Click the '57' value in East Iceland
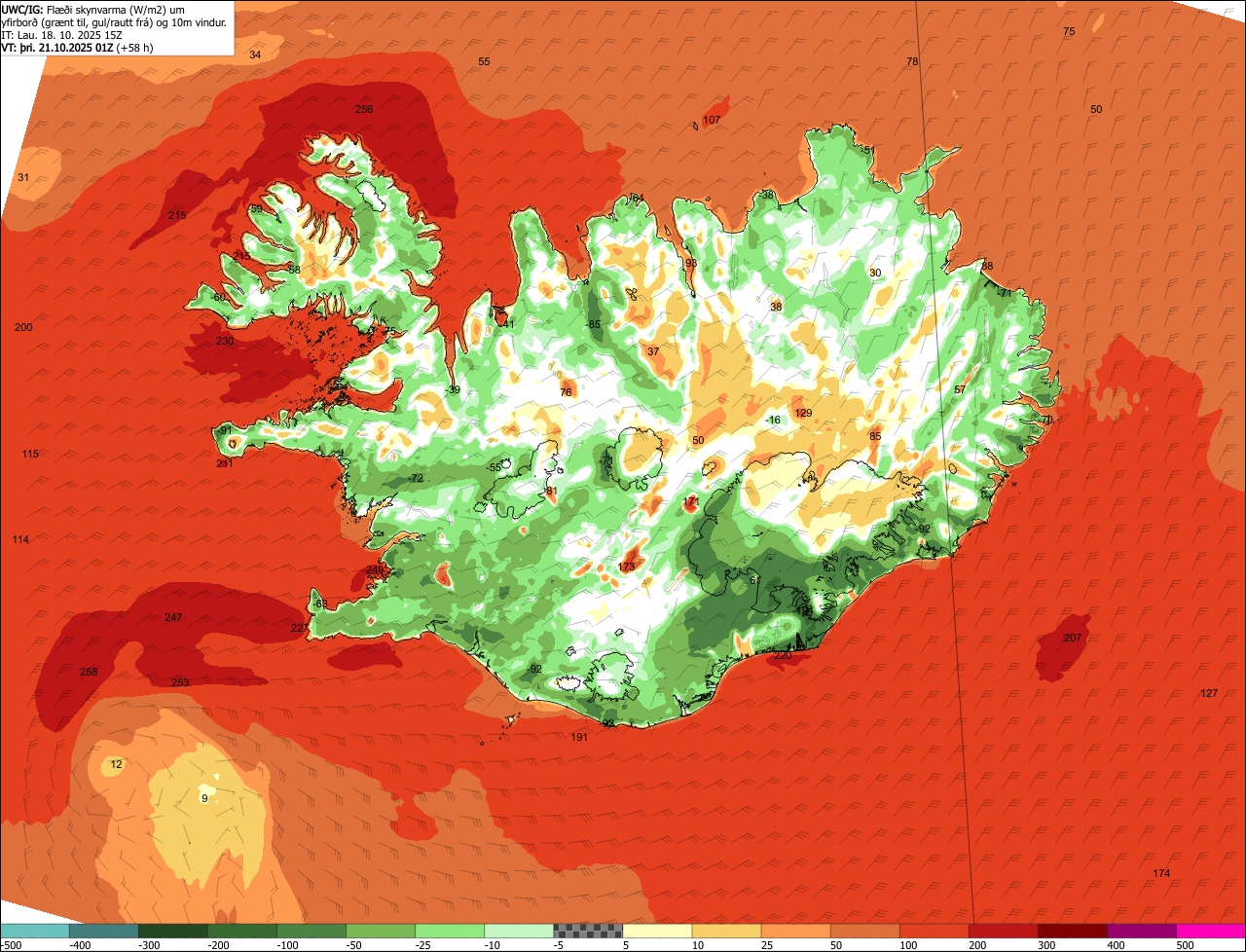 pos(960,389)
